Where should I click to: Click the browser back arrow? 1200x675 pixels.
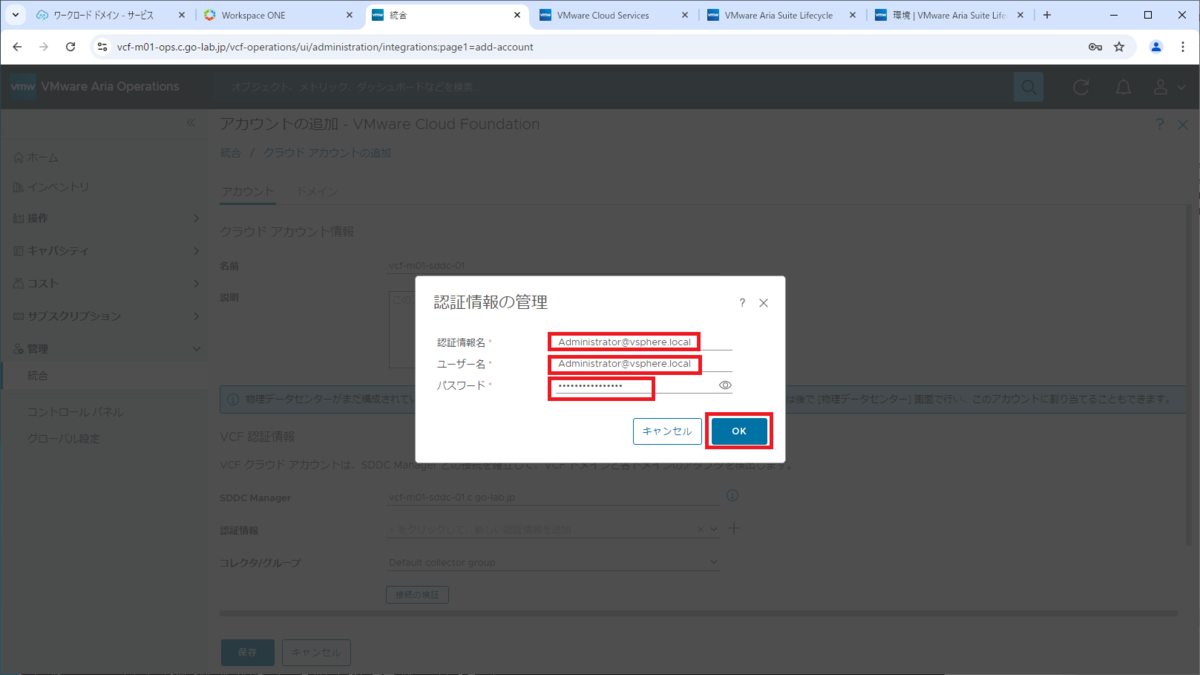17,46
